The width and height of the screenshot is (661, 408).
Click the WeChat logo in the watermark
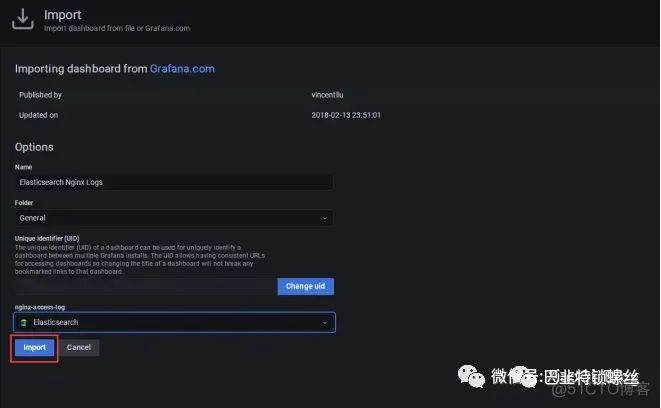(468, 377)
